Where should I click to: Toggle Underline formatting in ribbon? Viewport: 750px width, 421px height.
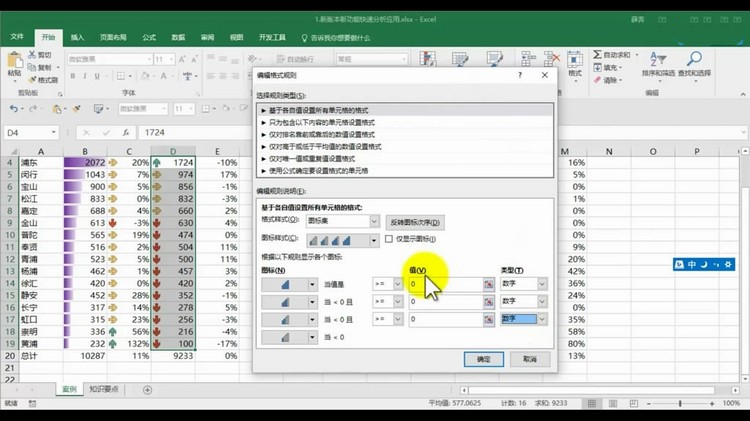(97, 76)
